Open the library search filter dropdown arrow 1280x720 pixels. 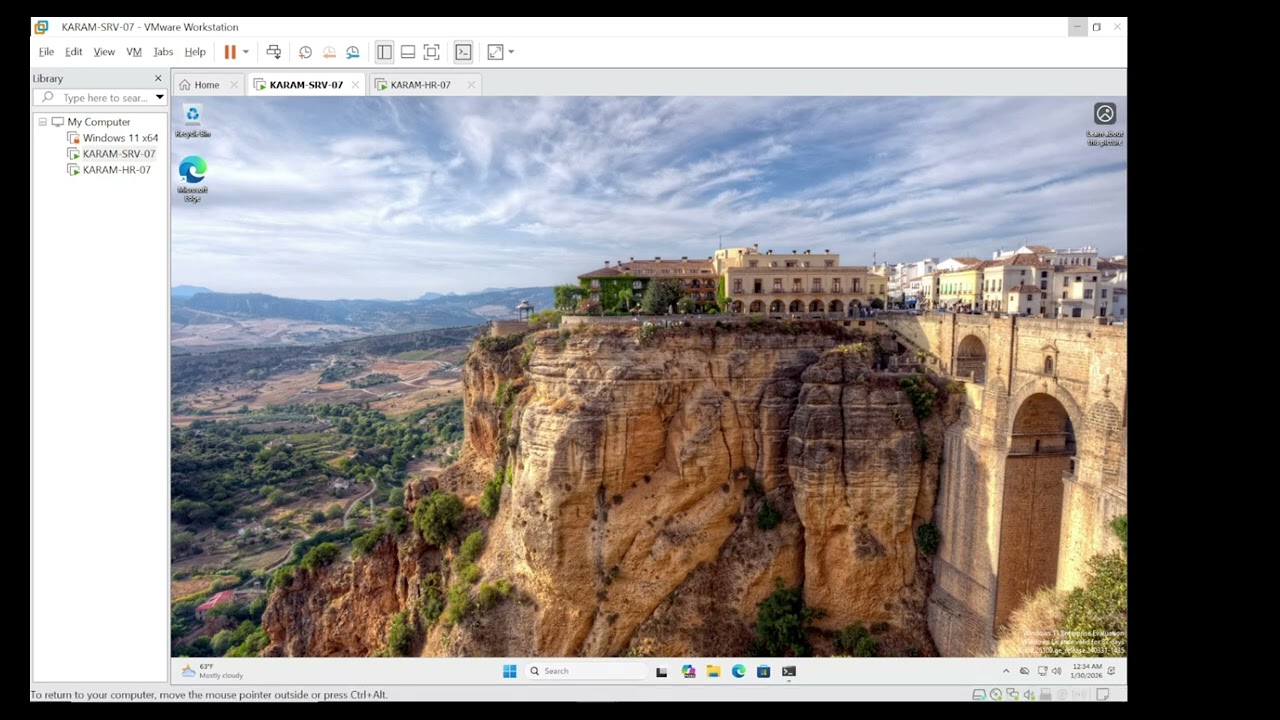click(x=159, y=97)
